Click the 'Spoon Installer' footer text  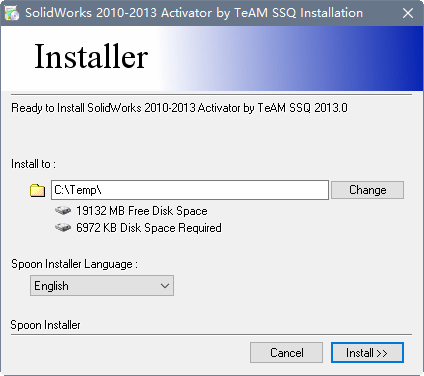[x=45, y=325]
